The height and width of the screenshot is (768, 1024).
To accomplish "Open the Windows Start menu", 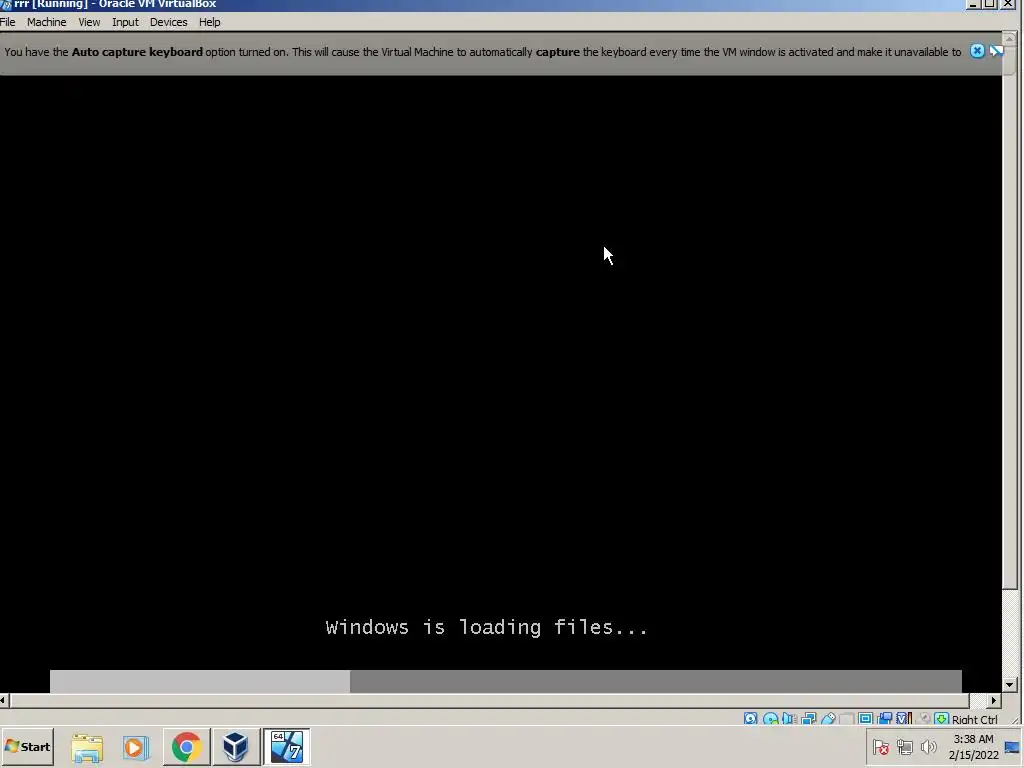I will tap(27, 746).
